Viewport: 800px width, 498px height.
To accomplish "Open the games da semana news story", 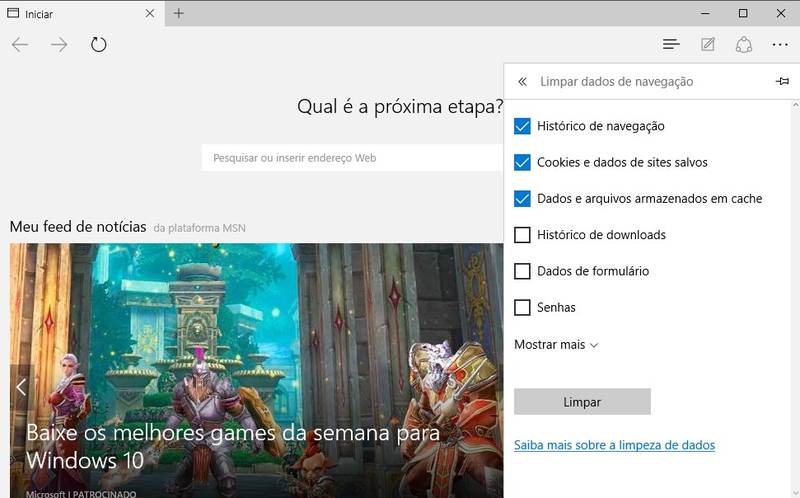I will (x=233, y=446).
